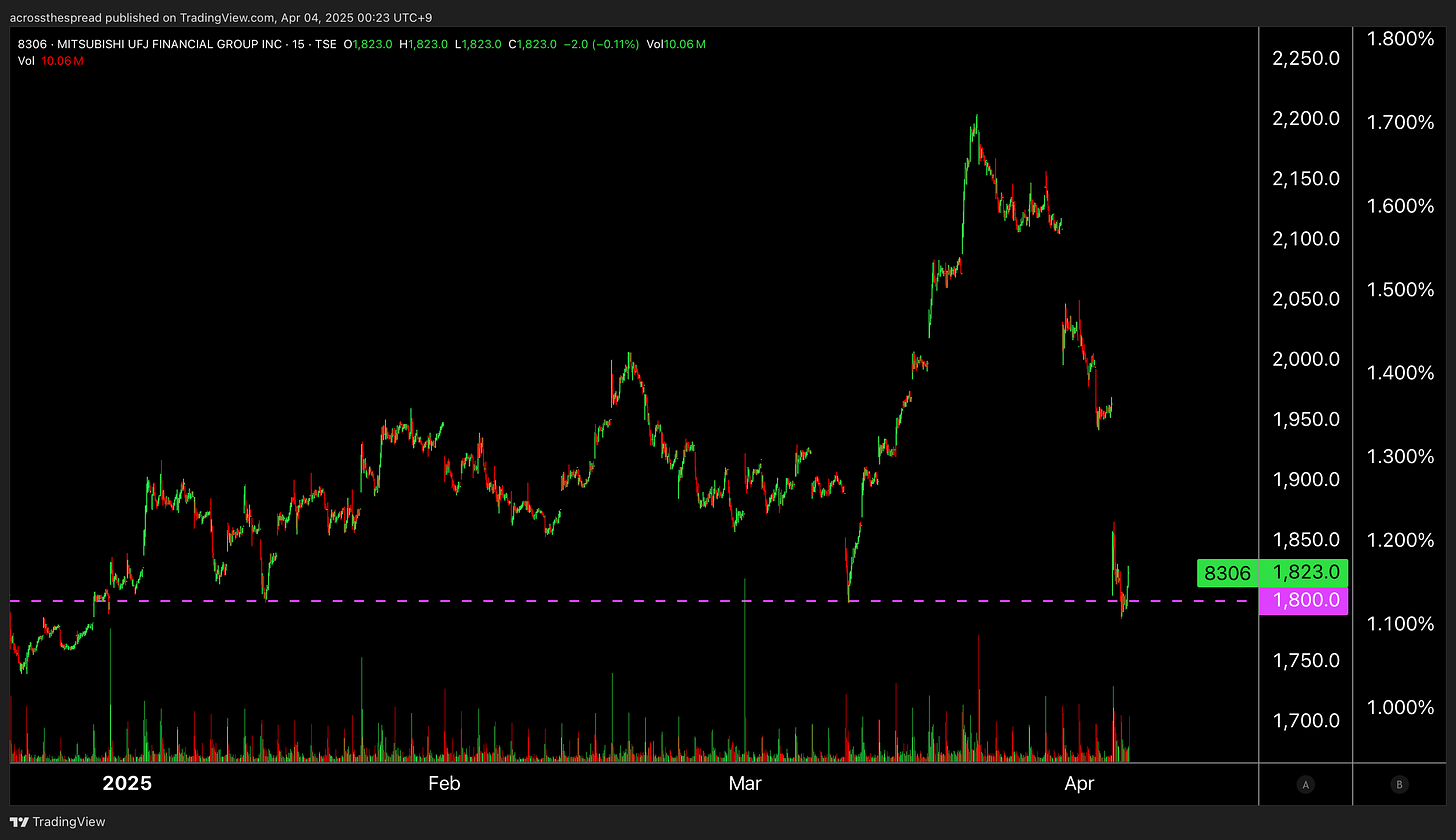Click the 1,950.0 price axis label
The height and width of the screenshot is (840, 1456).
coord(1306,419)
